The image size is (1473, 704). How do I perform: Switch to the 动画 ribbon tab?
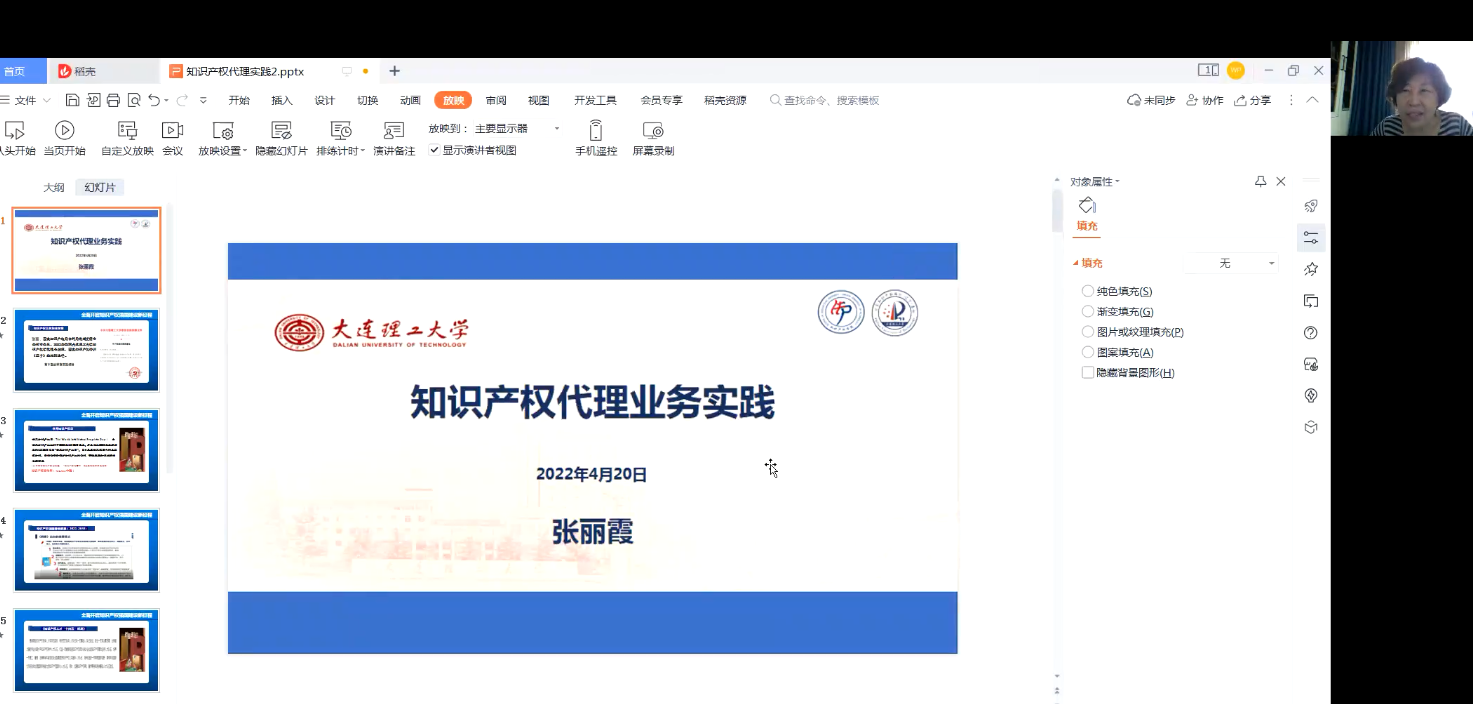(410, 100)
